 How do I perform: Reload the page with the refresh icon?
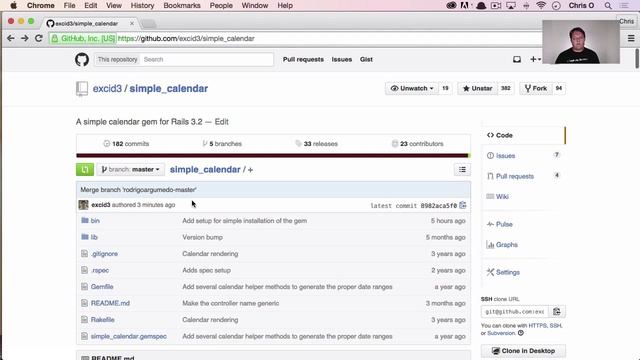pos(39,38)
